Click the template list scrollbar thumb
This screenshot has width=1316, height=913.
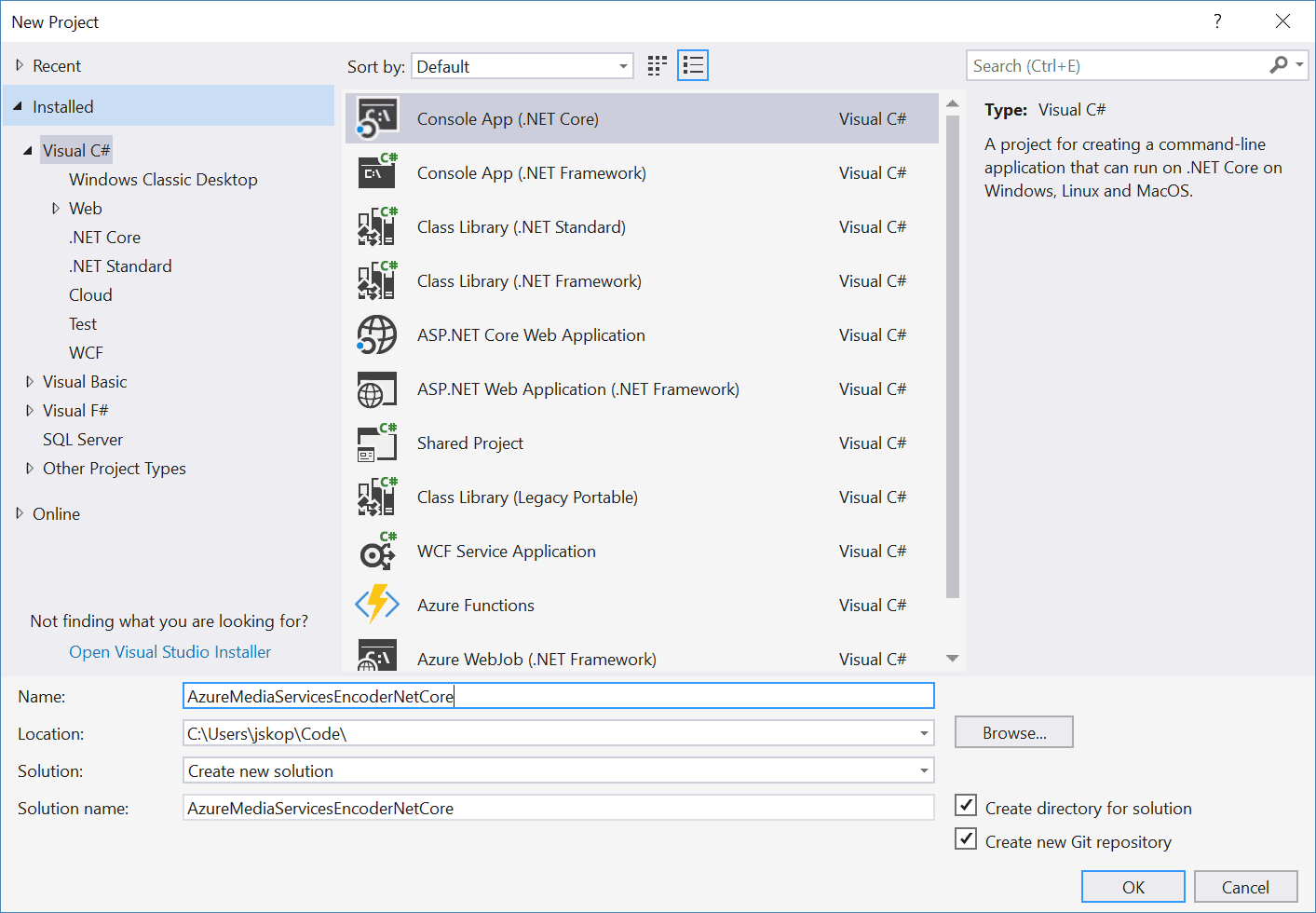[x=952, y=357]
